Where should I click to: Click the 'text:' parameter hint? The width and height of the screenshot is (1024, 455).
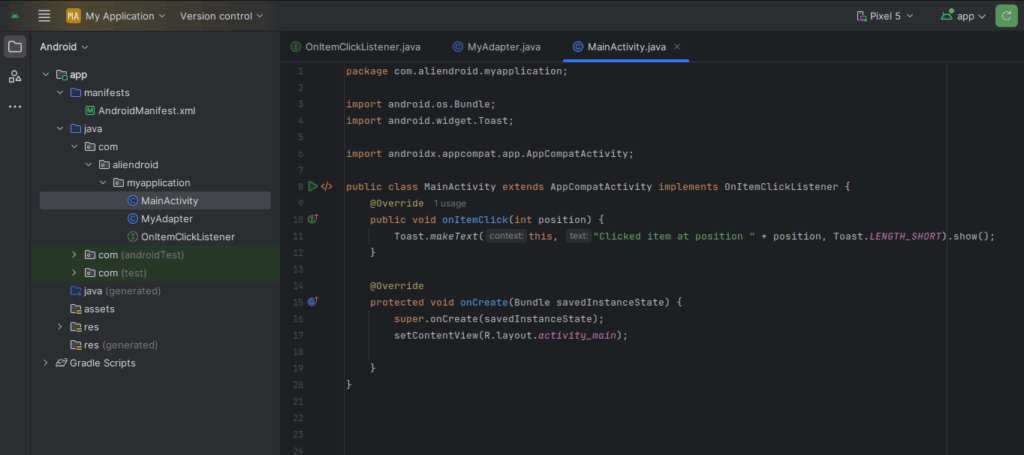coord(579,236)
